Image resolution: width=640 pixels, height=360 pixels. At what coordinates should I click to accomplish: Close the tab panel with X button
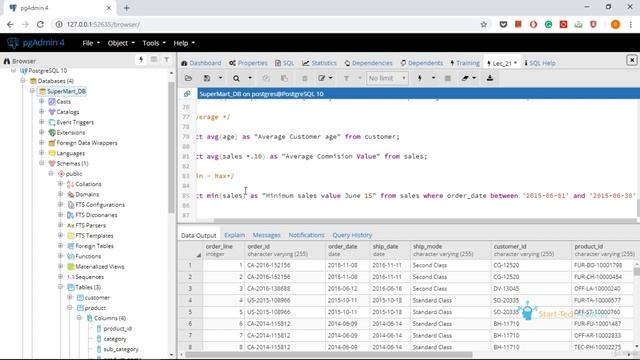point(632,60)
